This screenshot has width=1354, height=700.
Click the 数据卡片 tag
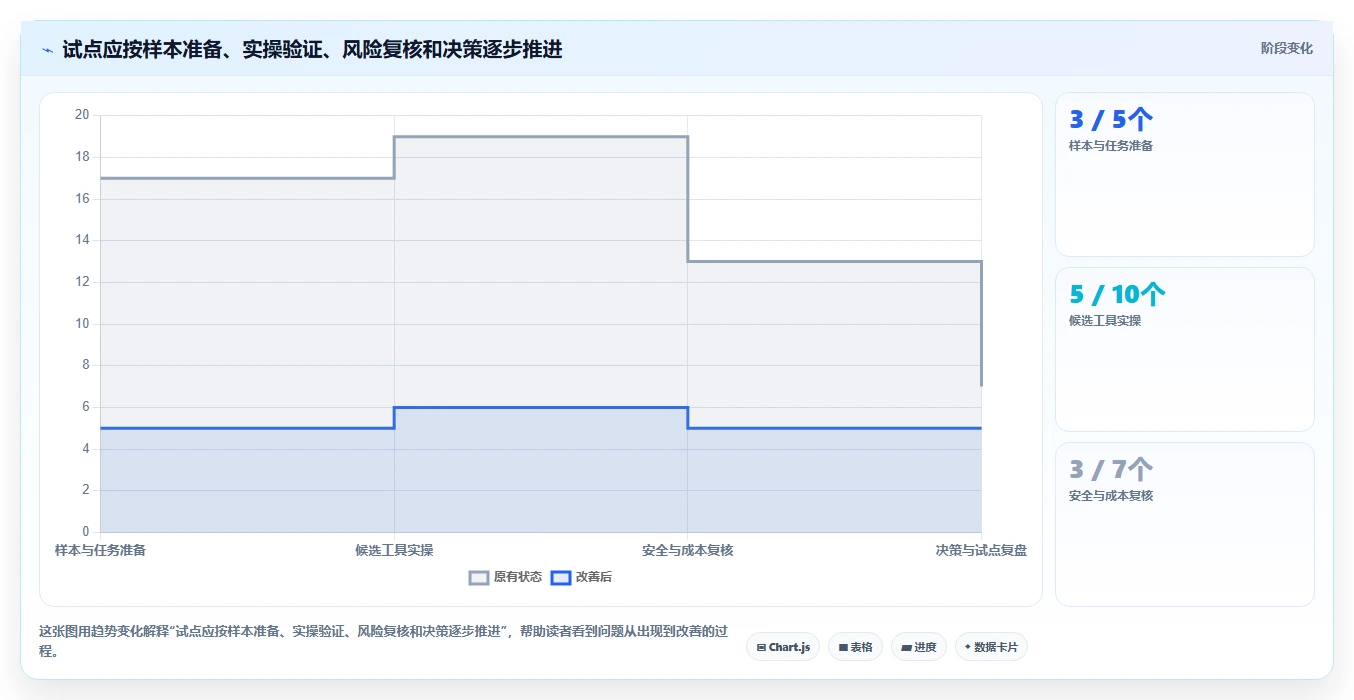point(991,647)
